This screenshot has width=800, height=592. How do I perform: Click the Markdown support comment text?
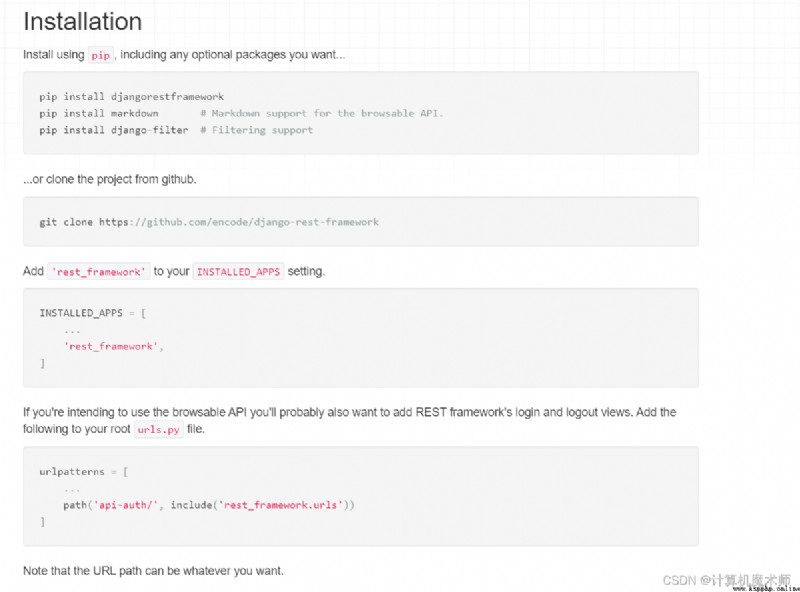(x=322, y=113)
